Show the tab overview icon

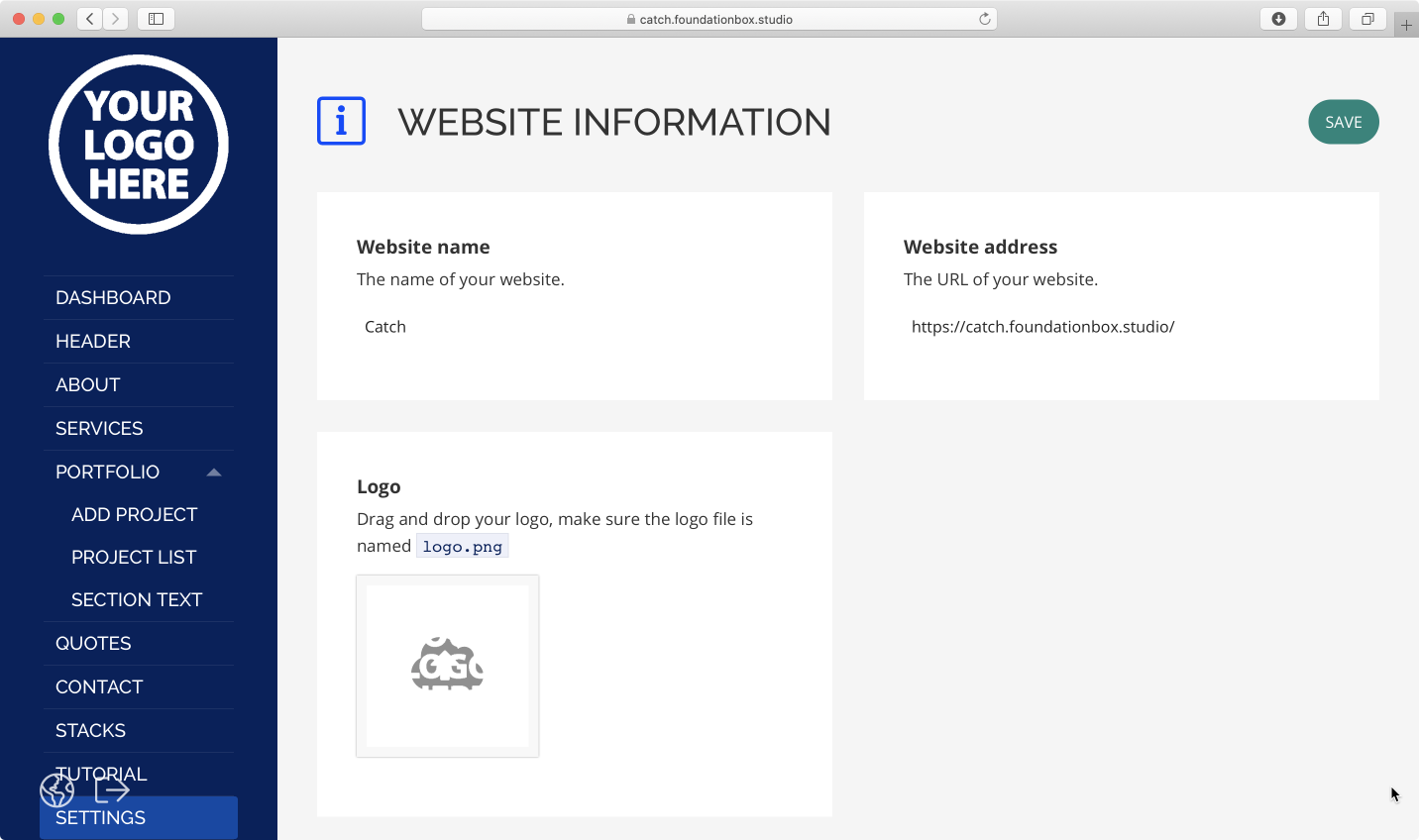(x=1367, y=19)
